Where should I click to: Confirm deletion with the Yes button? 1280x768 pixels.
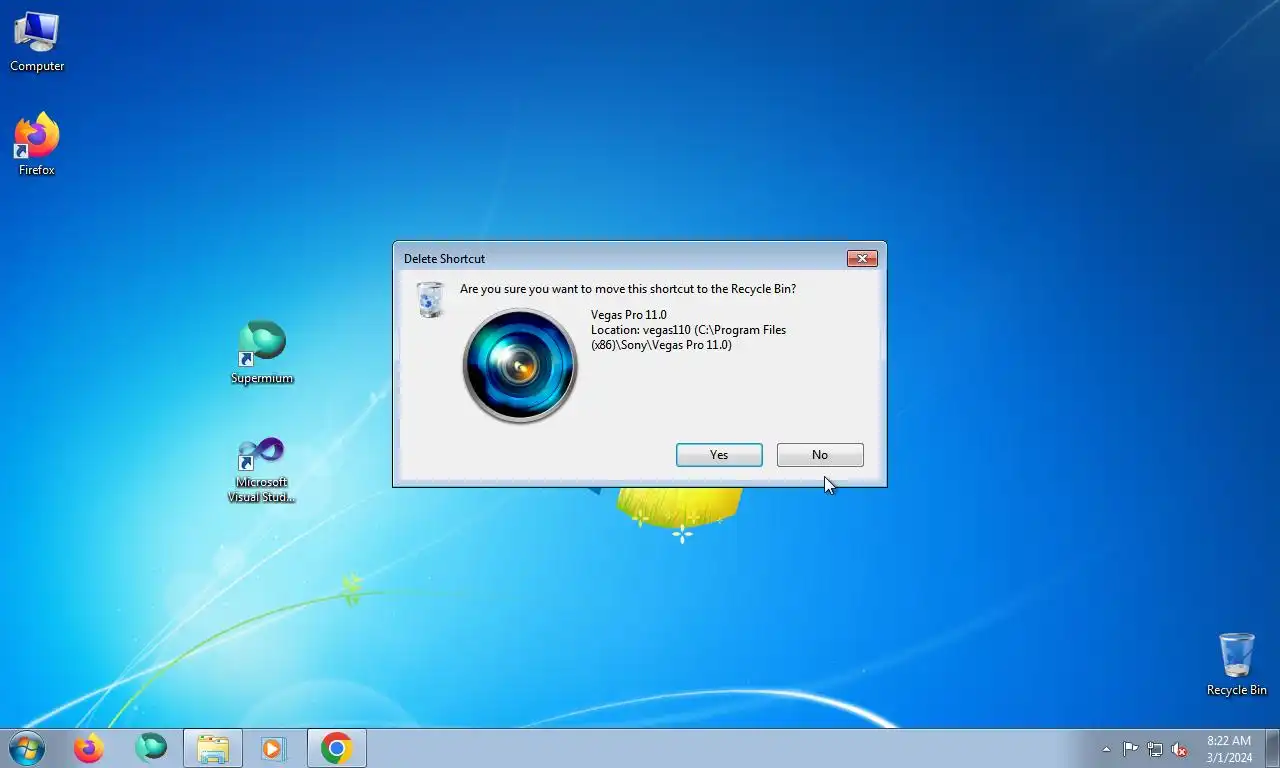coord(719,455)
